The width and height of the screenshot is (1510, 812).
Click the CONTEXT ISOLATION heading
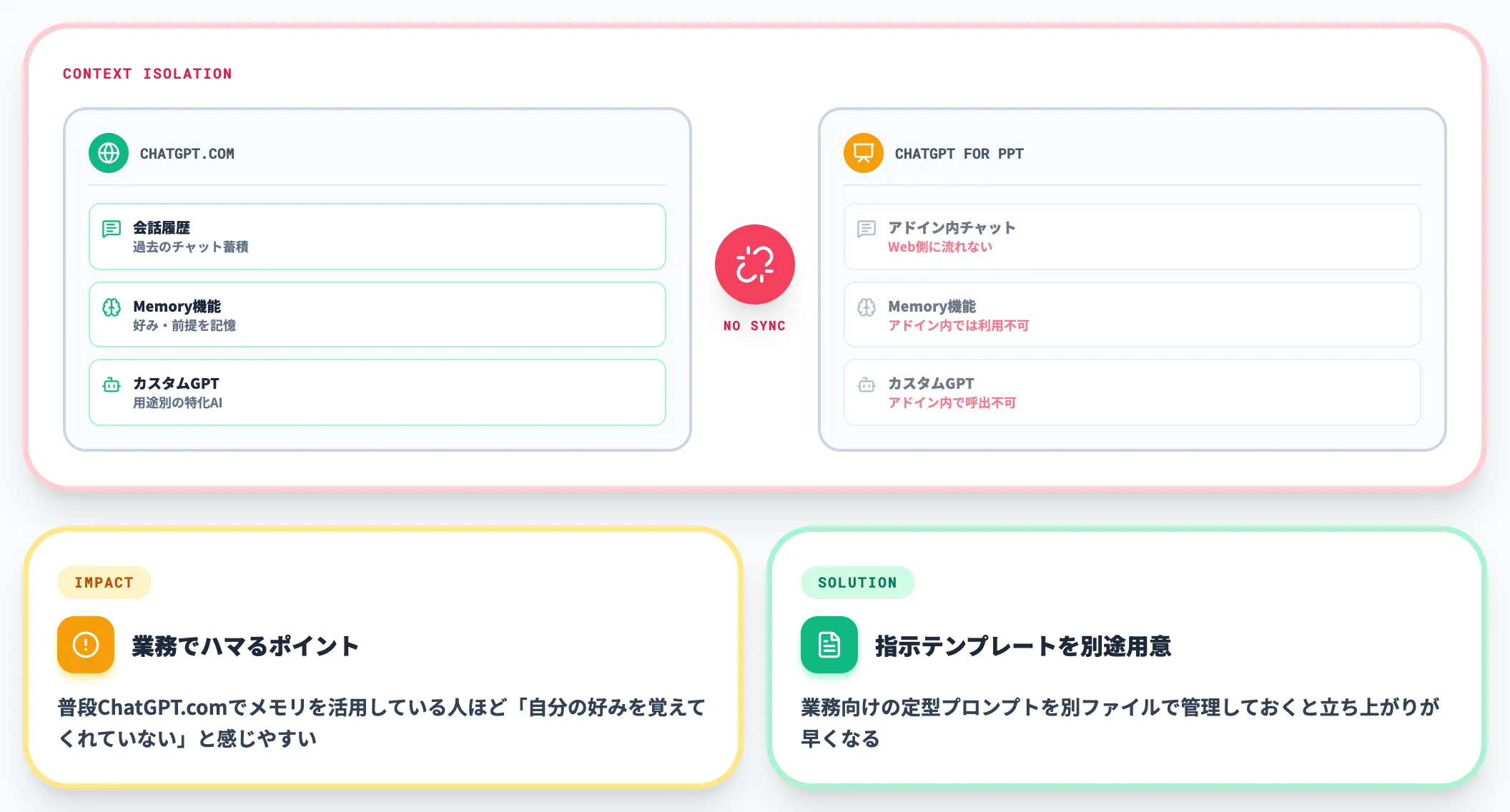[x=147, y=74]
